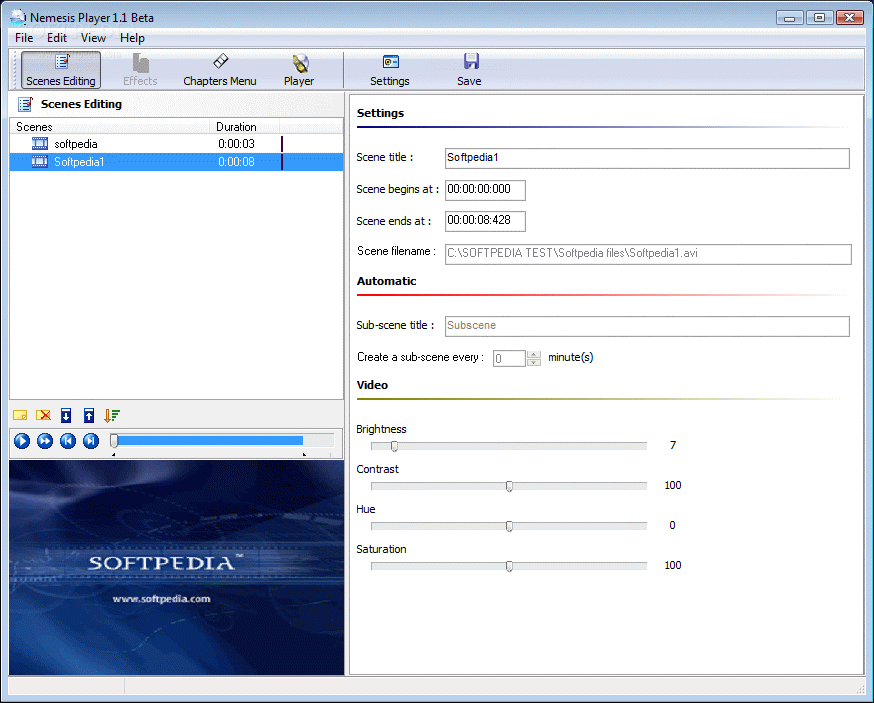Click the film icon beside softpedia scene
The width and height of the screenshot is (874, 703).
(x=40, y=144)
